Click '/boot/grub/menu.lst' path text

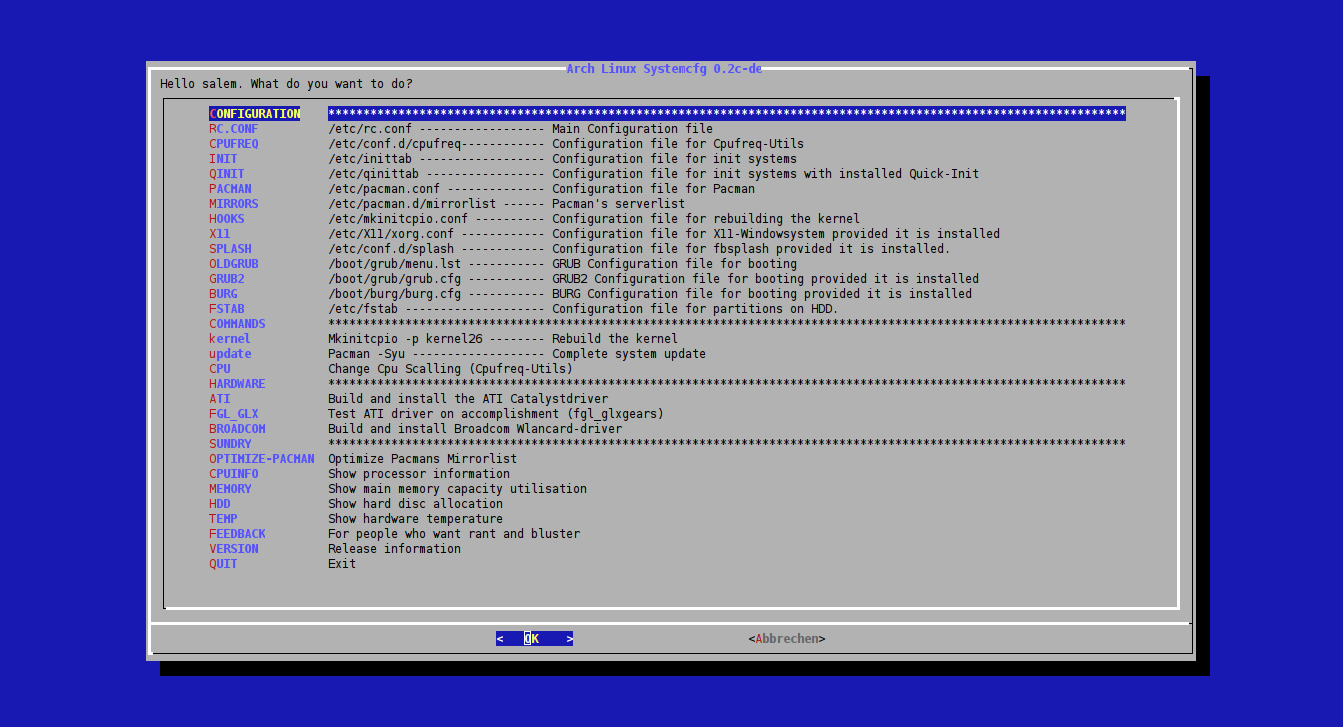coord(394,264)
